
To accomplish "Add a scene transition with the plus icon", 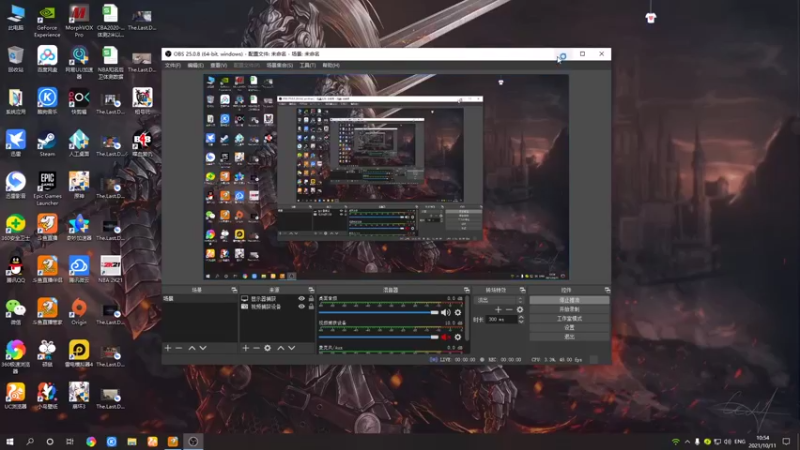I will click(498, 309).
